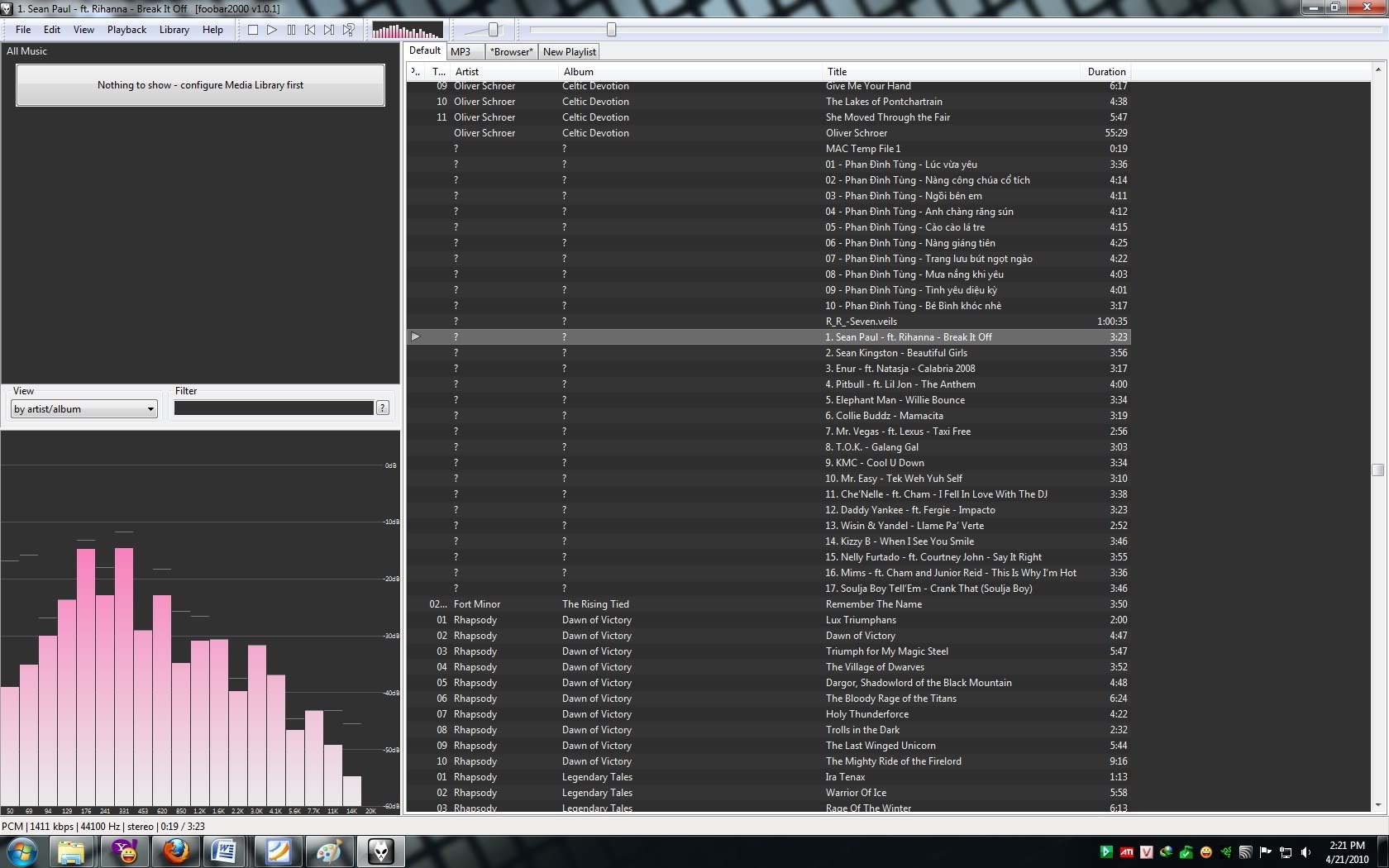
Task: Click the media library Filter text field
Action: pos(274,408)
